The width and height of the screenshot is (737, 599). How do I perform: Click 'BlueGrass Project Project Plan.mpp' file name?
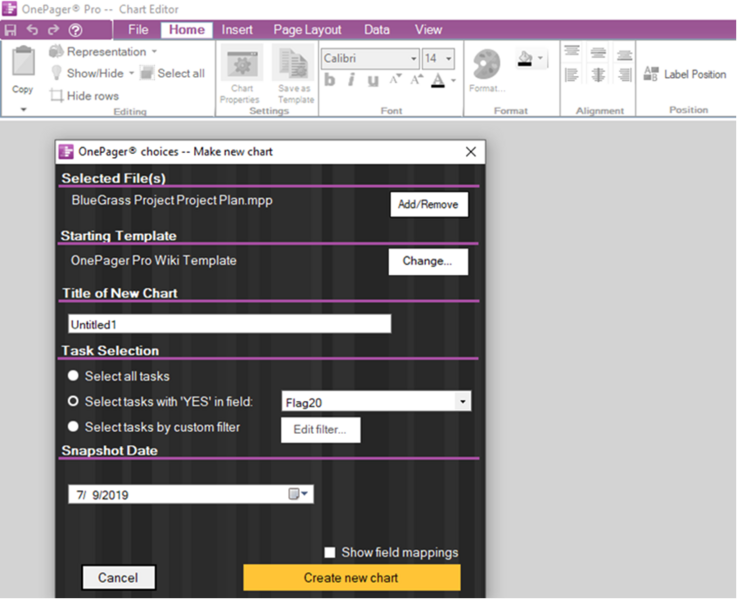pyautogui.click(x=172, y=200)
